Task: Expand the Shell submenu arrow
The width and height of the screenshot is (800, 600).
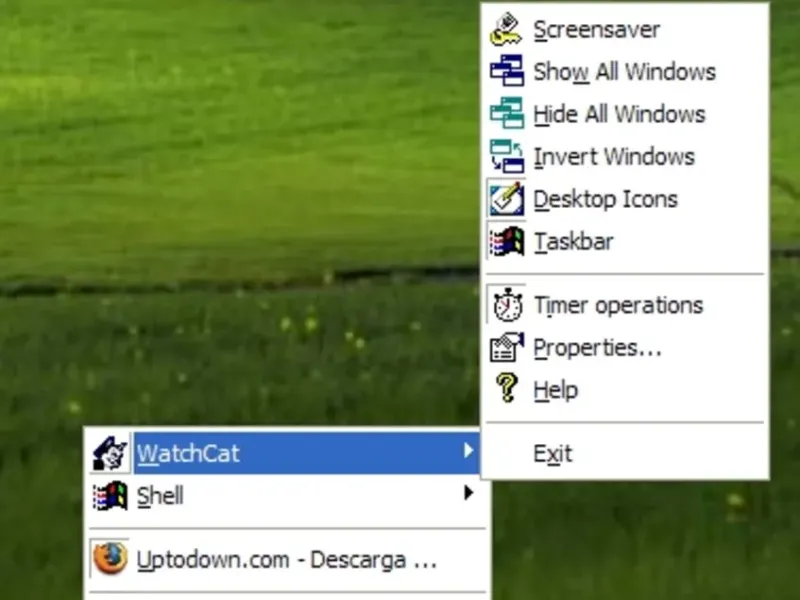Action: [468, 492]
